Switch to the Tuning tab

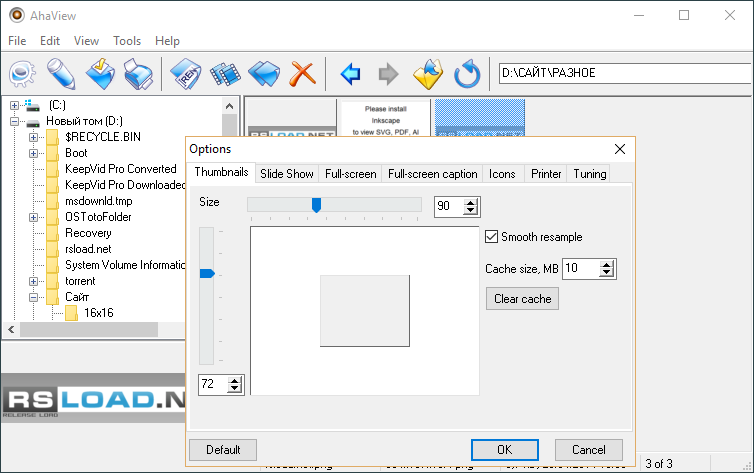[x=590, y=174]
